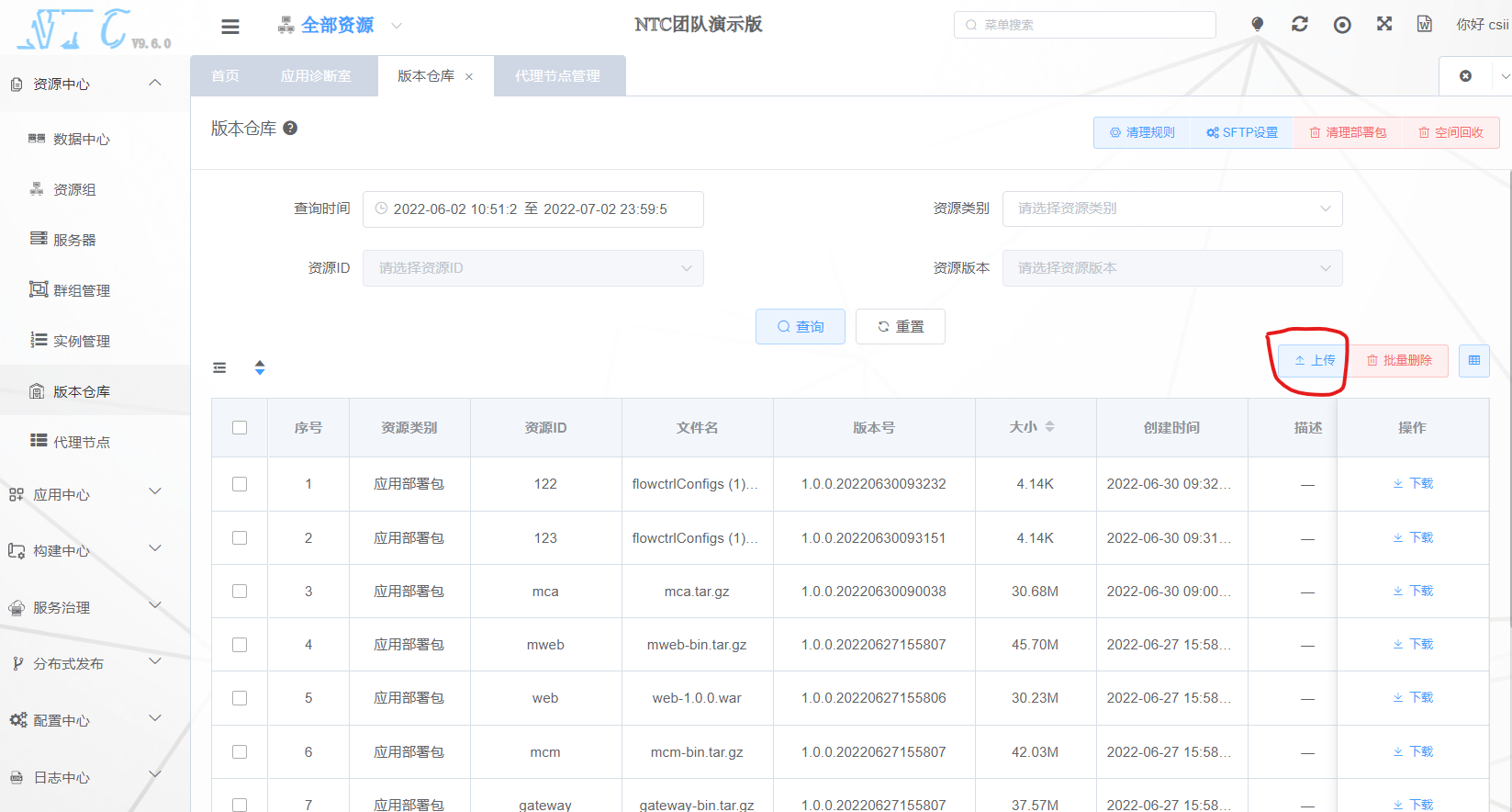Download the mca.tar.gz package

click(1413, 591)
